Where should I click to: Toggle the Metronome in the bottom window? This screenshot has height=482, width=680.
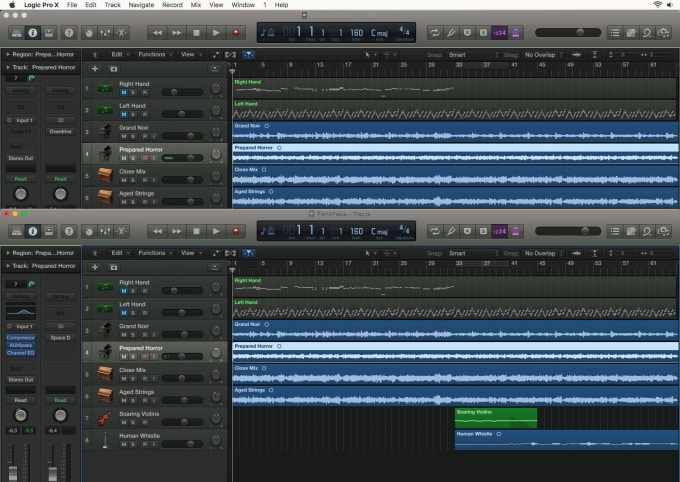click(x=516, y=231)
